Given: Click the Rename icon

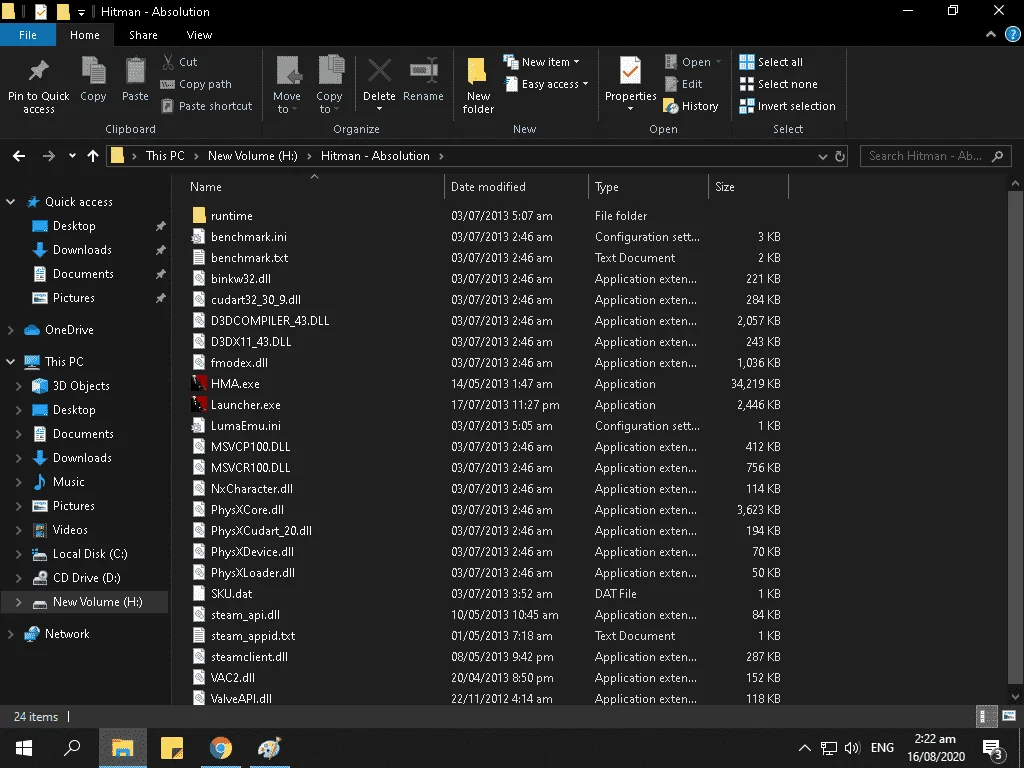Looking at the screenshot, I should [x=423, y=71].
